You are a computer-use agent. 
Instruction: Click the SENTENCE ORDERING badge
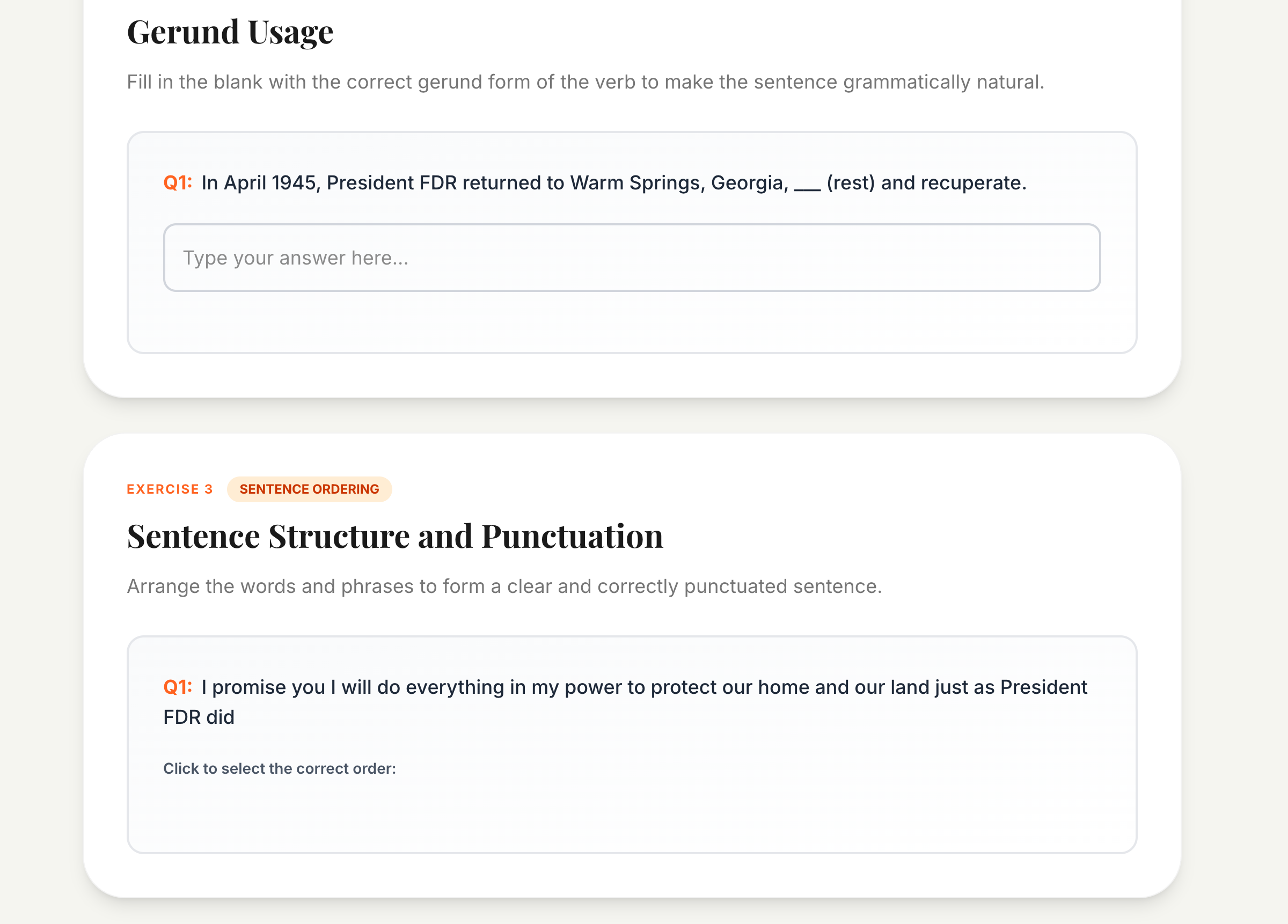[309, 489]
